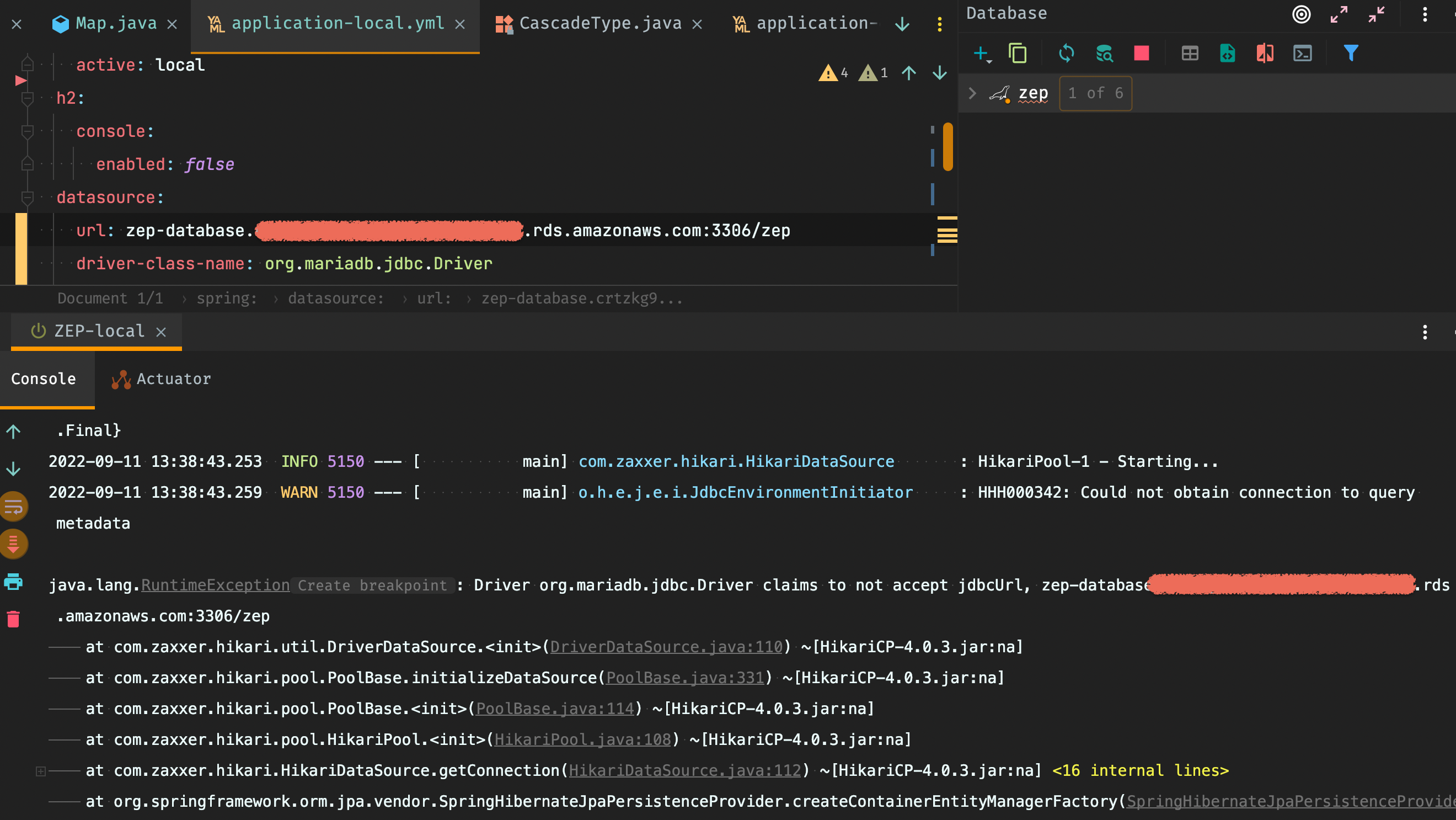Close the Map.java tab
This screenshot has height=820, width=1456.
pyautogui.click(x=173, y=24)
